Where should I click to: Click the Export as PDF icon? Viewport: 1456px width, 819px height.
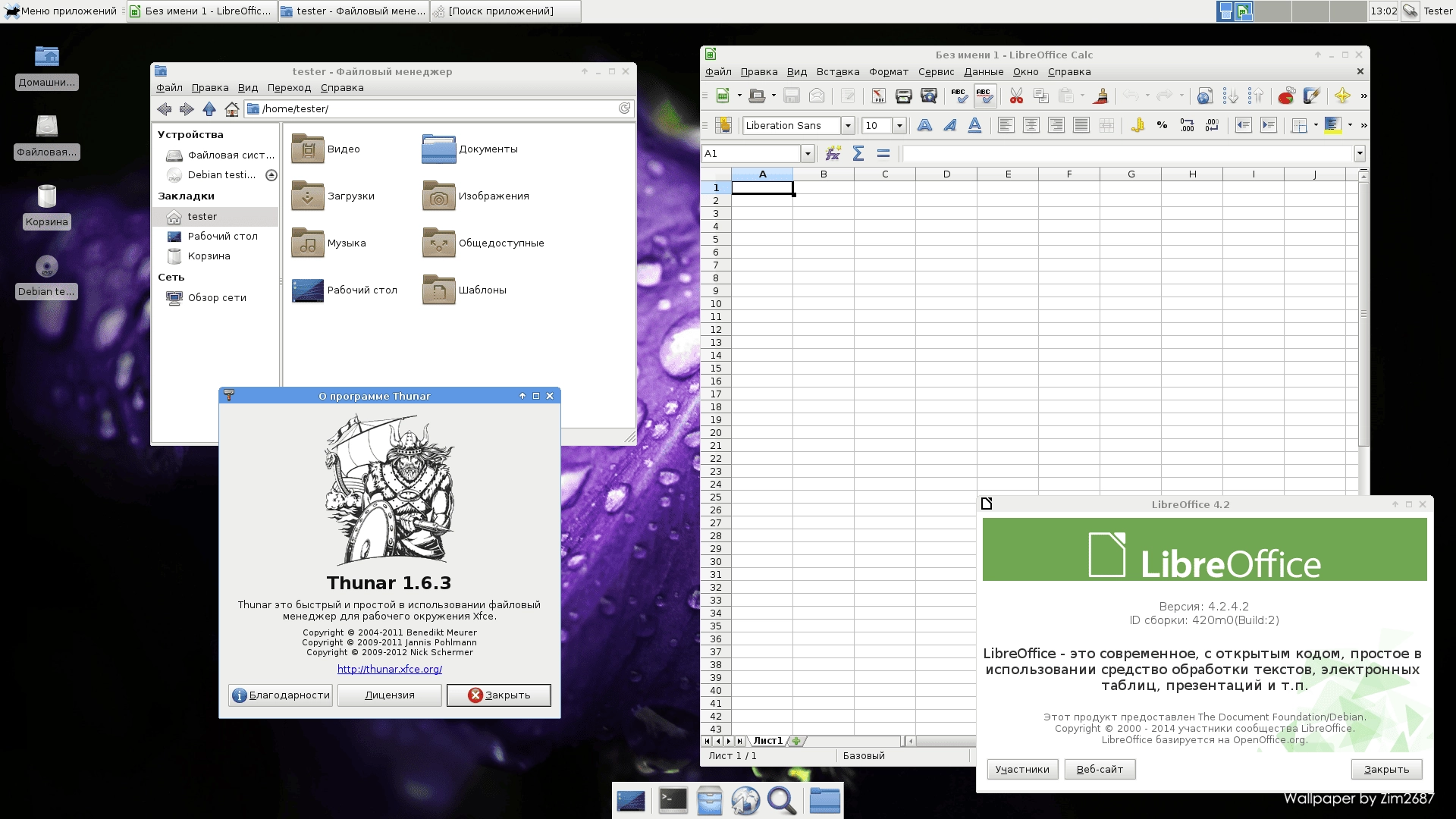pyautogui.click(x=878, y=96)
